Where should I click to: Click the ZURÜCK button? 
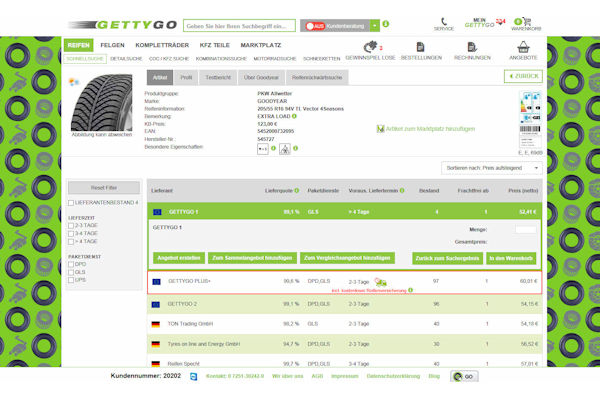[523, 76]
